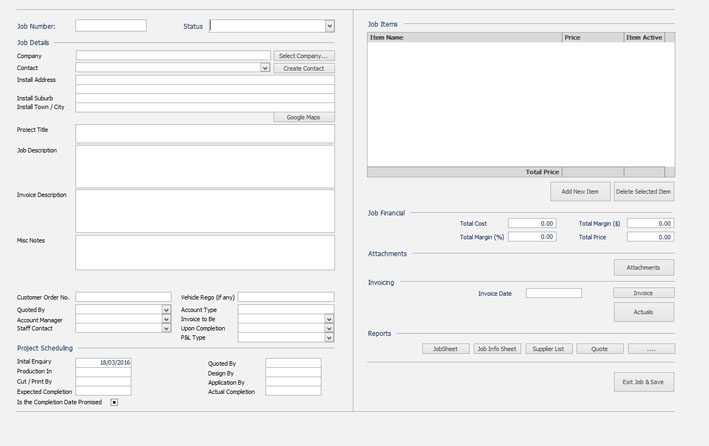Screen dimensions: 709x446
Task: Focus the Job Number input field
Action: 111,26
